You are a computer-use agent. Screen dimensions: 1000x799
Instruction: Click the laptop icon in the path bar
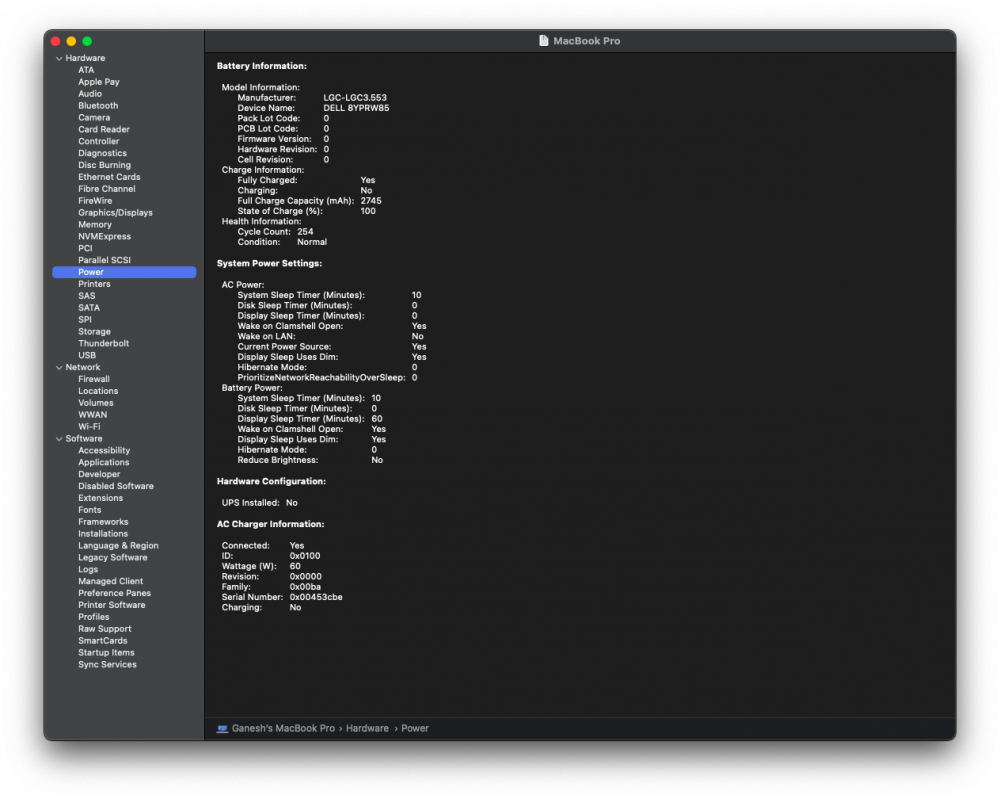click(x=222, y=729)
